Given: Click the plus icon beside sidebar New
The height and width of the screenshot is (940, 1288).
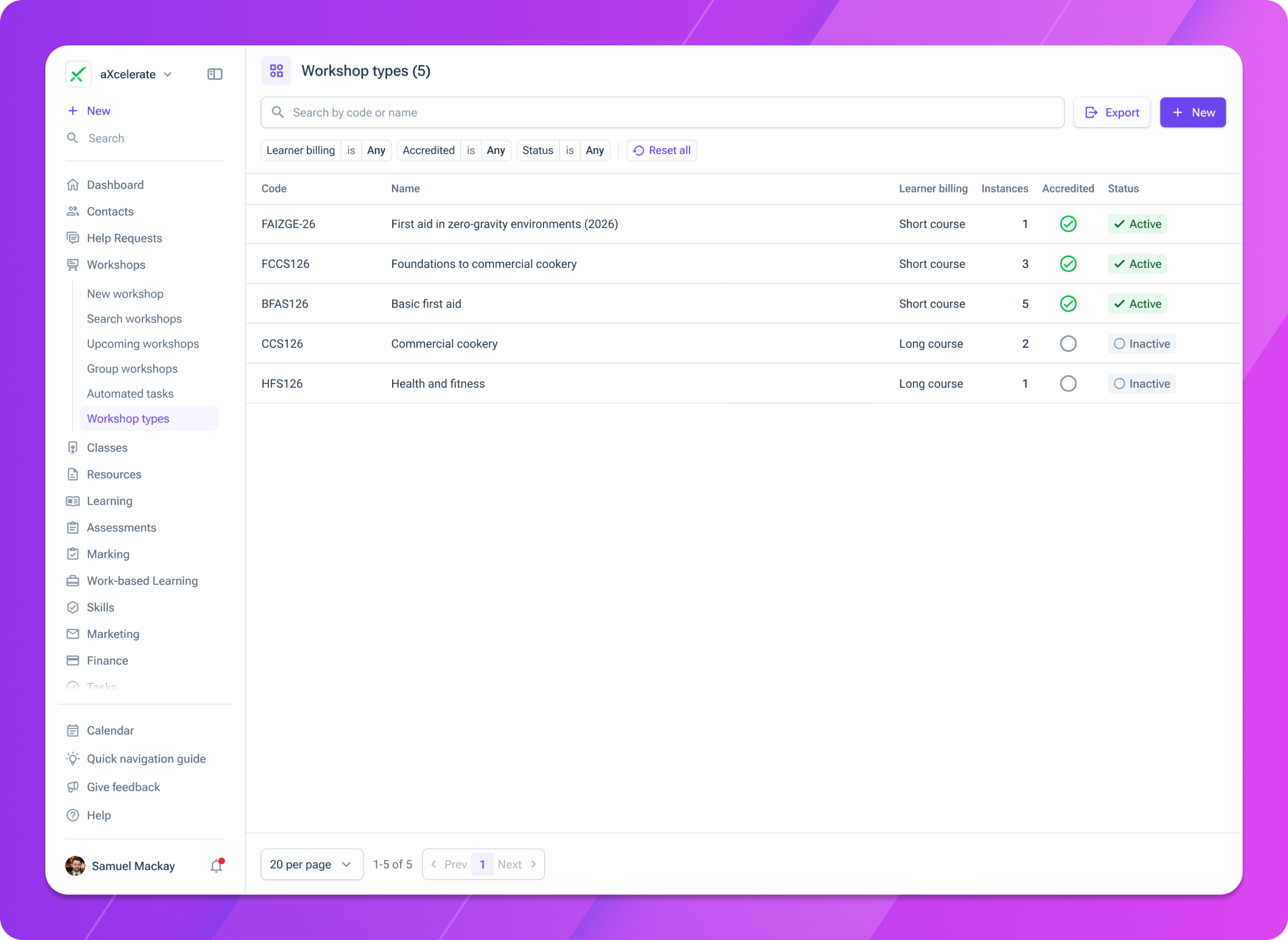Looking at the screenshot, I should 73,111.
